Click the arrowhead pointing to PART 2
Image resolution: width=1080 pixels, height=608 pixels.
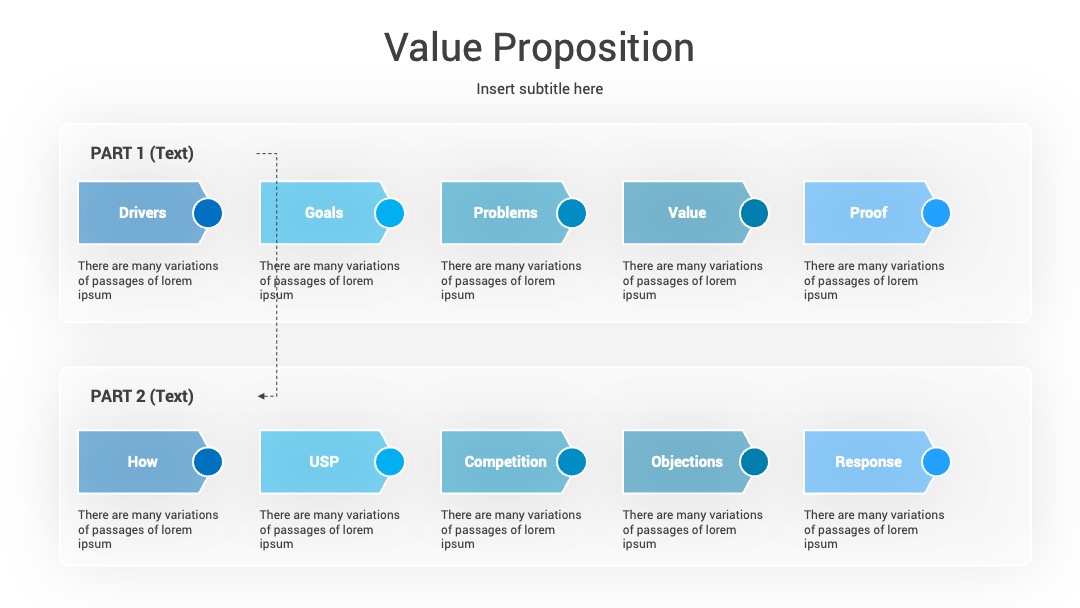pos(262,396)
